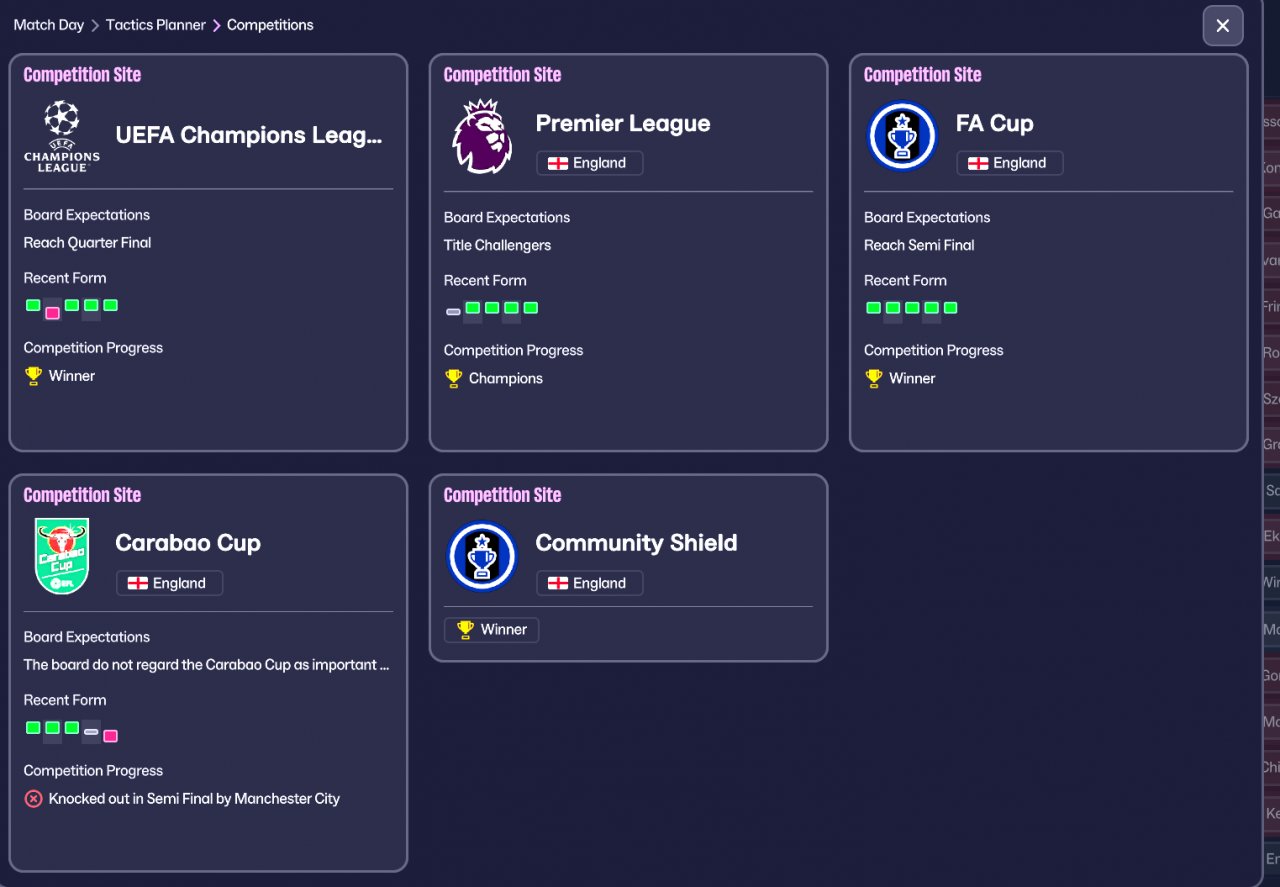Viewport: 1280px width, 887px height.
Task: Open the FA Cup competition title
Action: coord(995,123)
